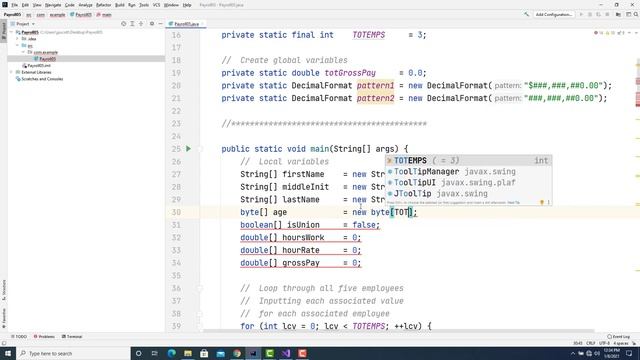Image resolution: width=640 pixels, height=360 pixels.
Task: Click the CRLF line separator in status bar
Action: point(591,343)
